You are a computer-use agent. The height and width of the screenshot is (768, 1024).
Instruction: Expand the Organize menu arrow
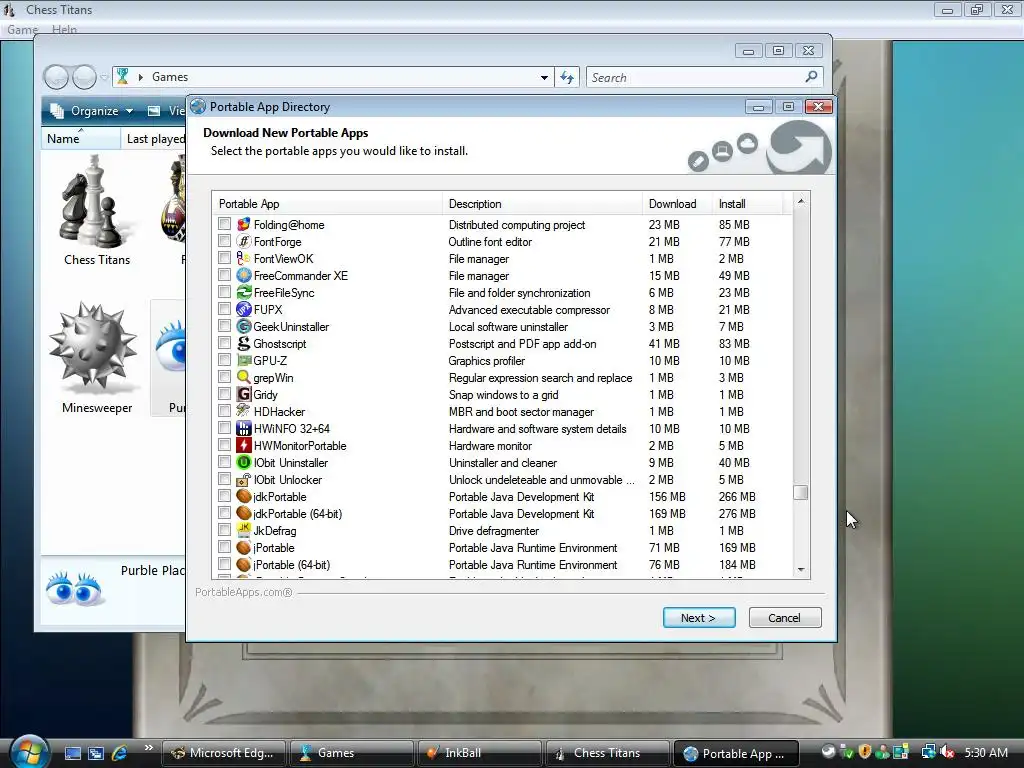(129, 111)
